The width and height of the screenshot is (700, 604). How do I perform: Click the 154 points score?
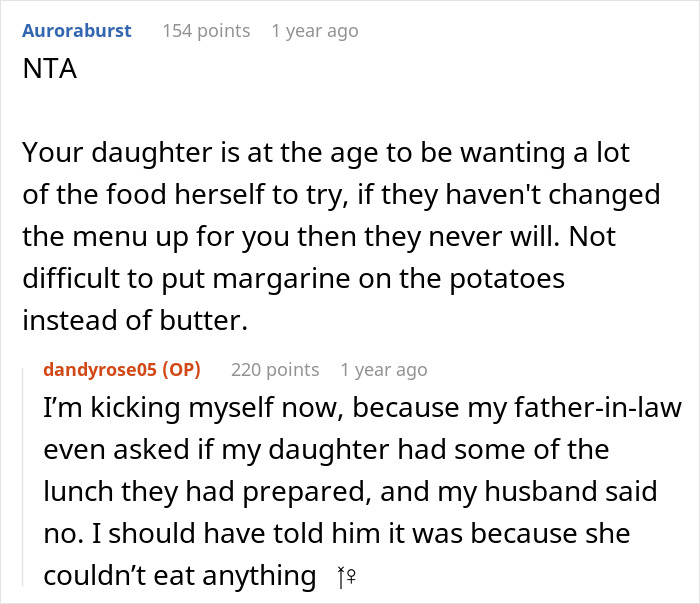pyautogui.click(x=206, y=31)
